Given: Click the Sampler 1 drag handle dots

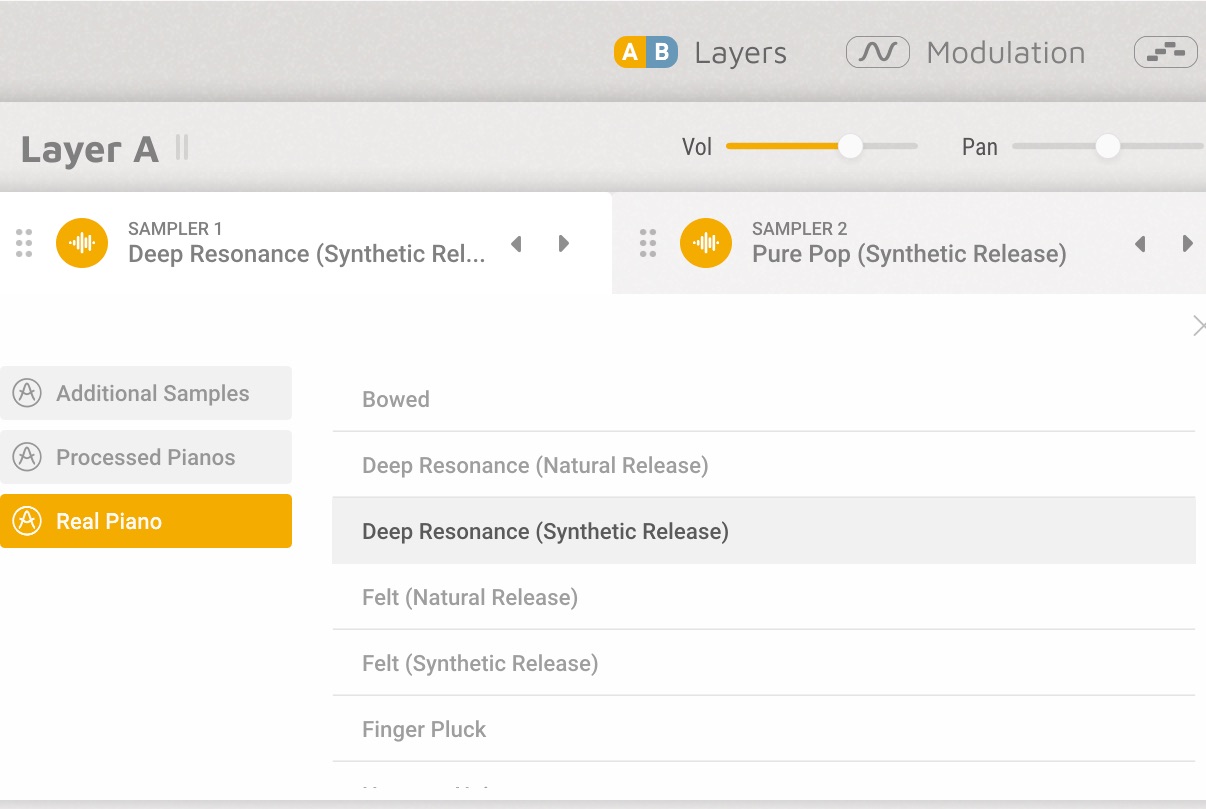Looking at the screenshot, I should point(24,243).
